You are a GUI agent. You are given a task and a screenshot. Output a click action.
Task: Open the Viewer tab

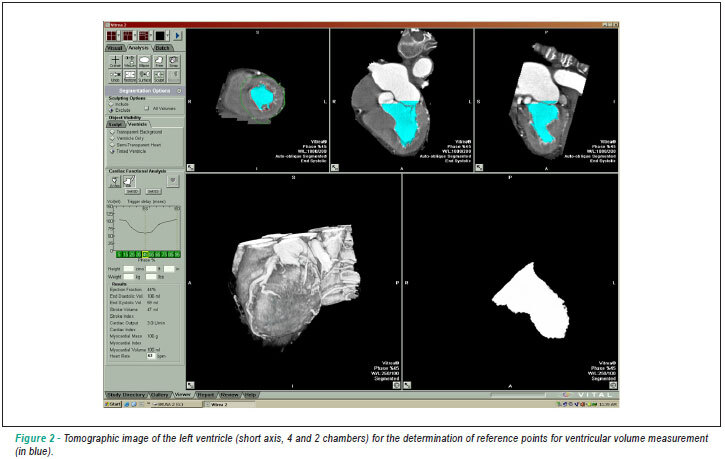[183, 395]
